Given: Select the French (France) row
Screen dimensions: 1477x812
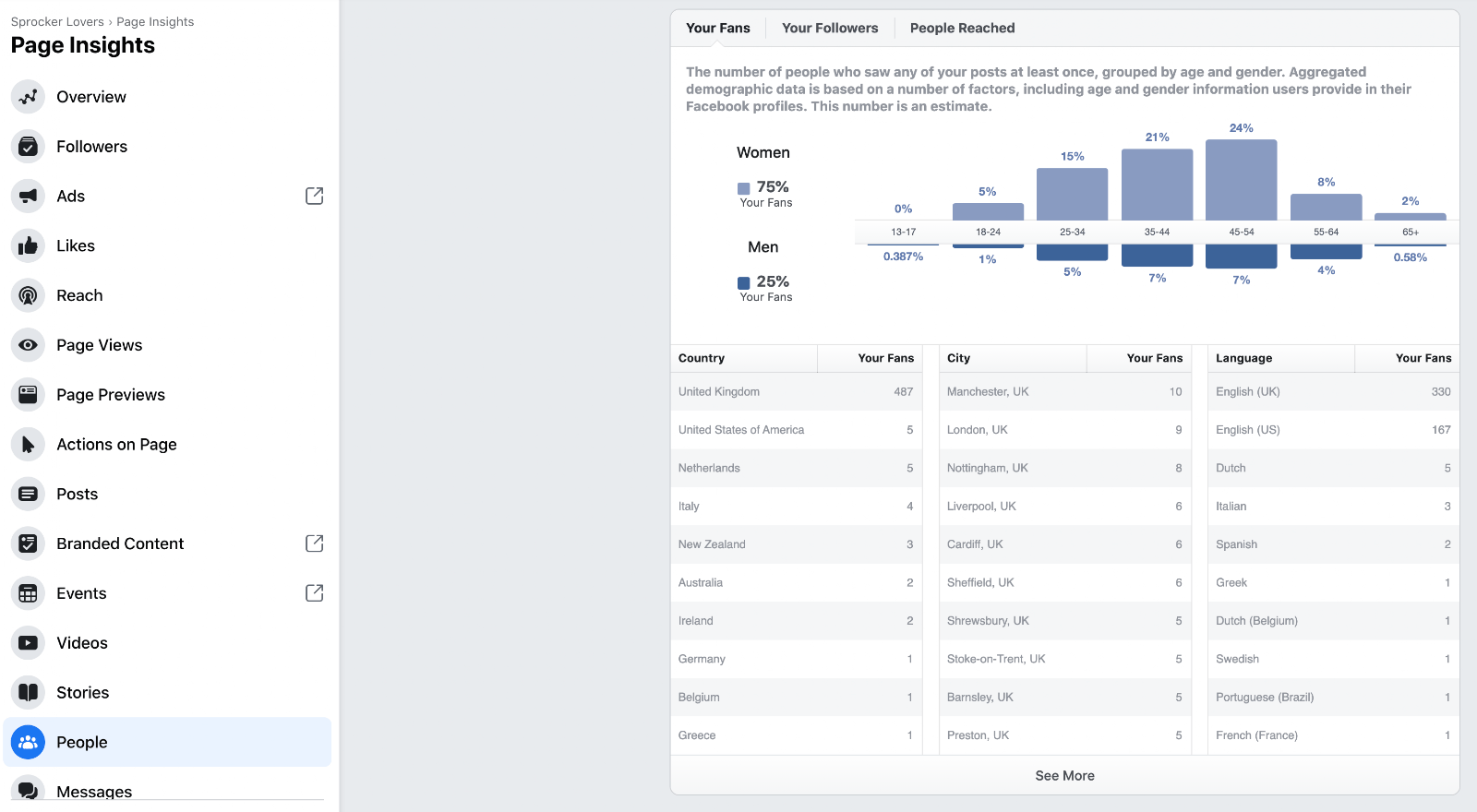Looking at the screenshot, I should 1333,735.
